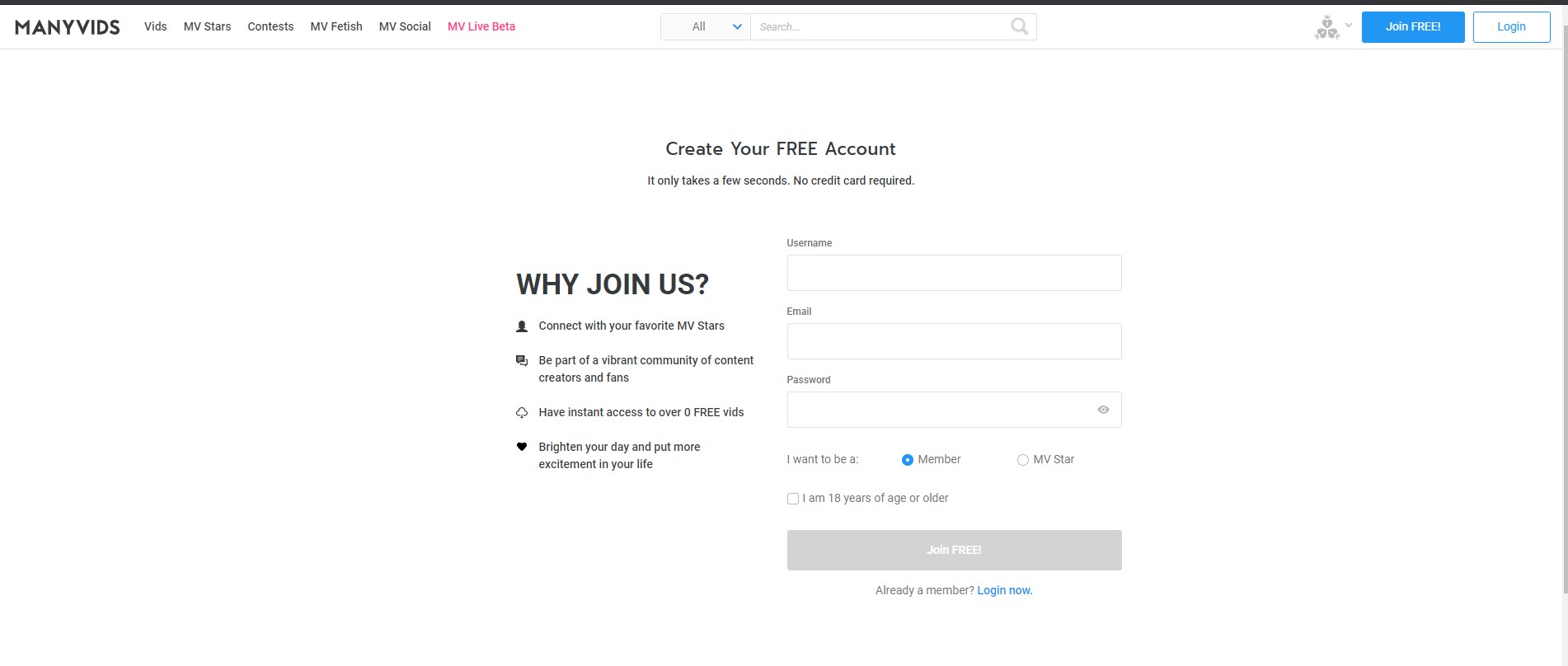Click the cloud download icon

pyautogui.click(x=522, y=413)
